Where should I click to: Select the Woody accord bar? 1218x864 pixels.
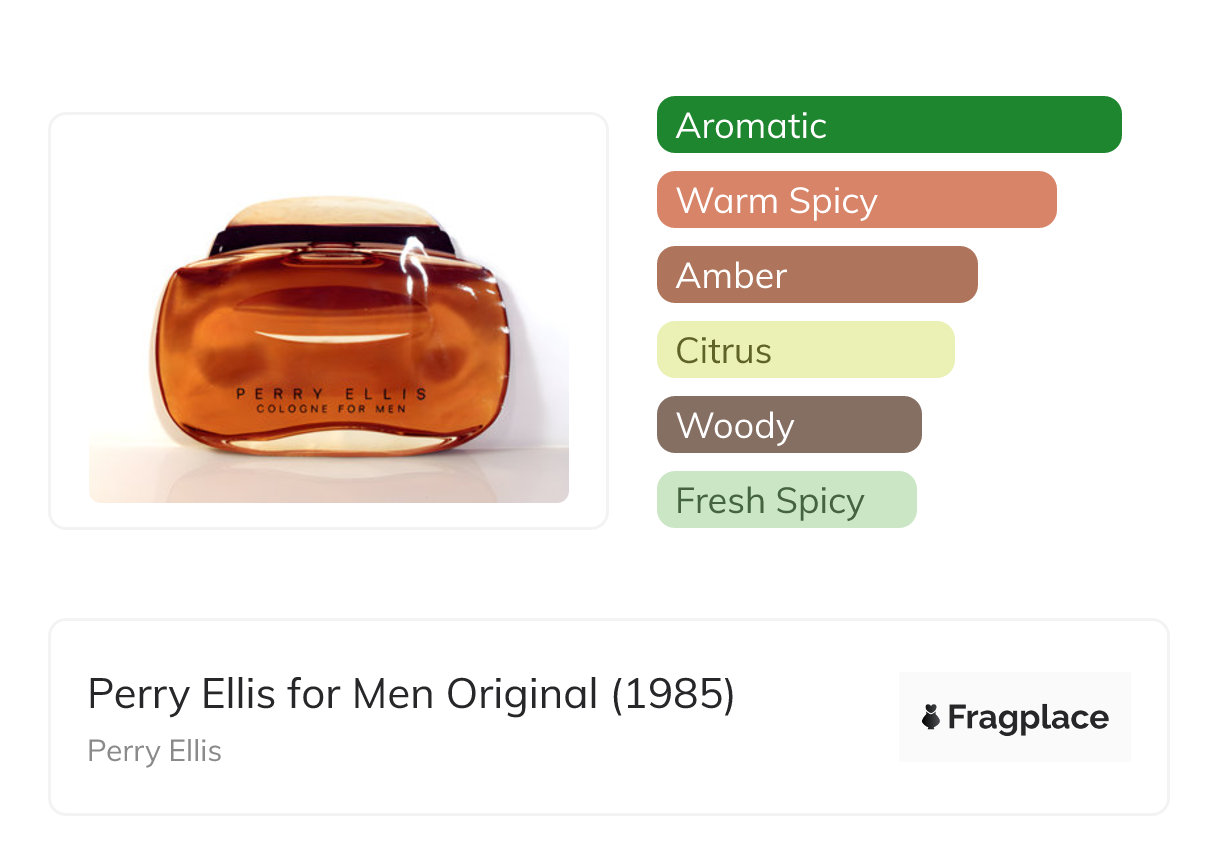(x=788, y=425)
